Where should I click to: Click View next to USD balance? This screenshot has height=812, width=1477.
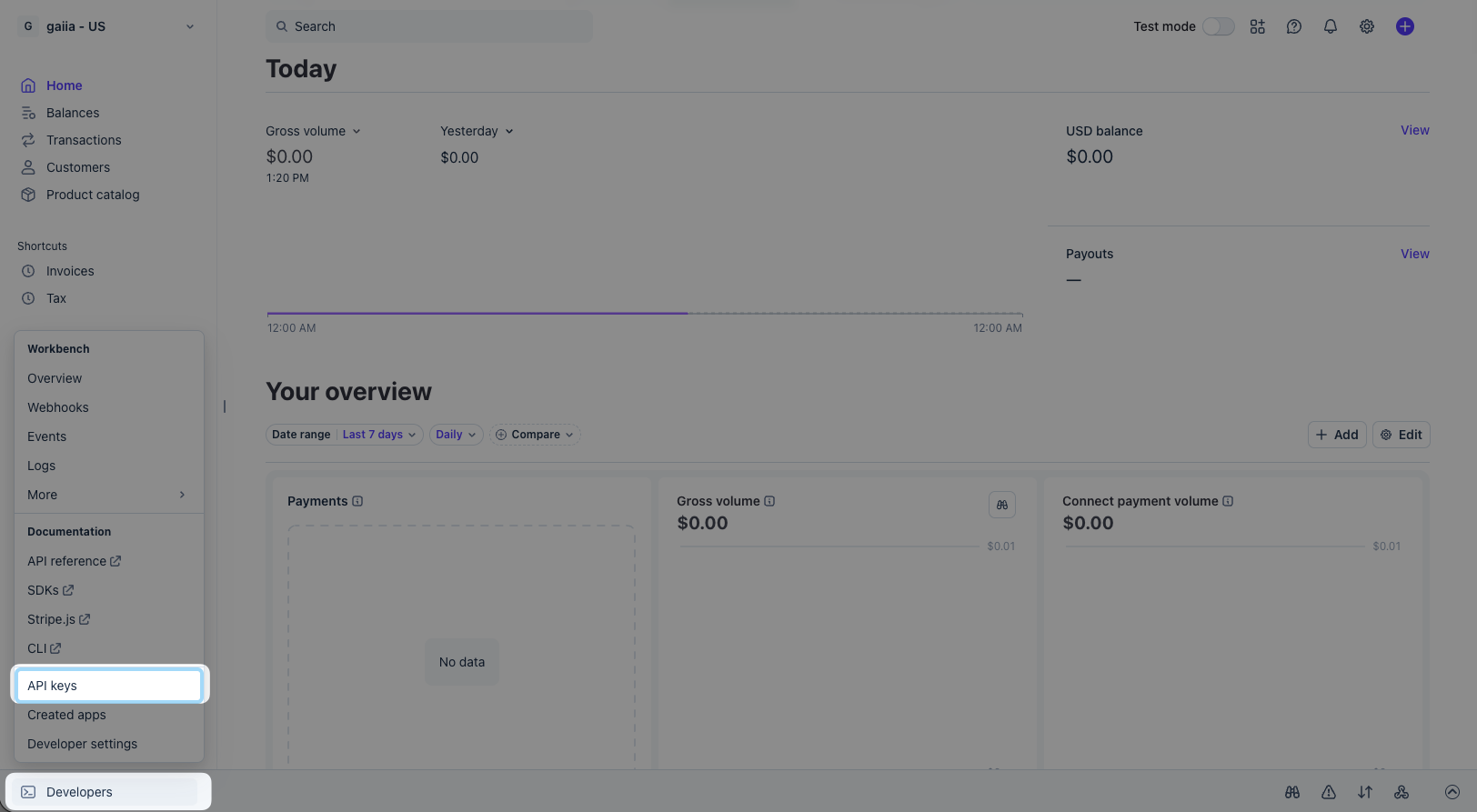pos(1415,130)
